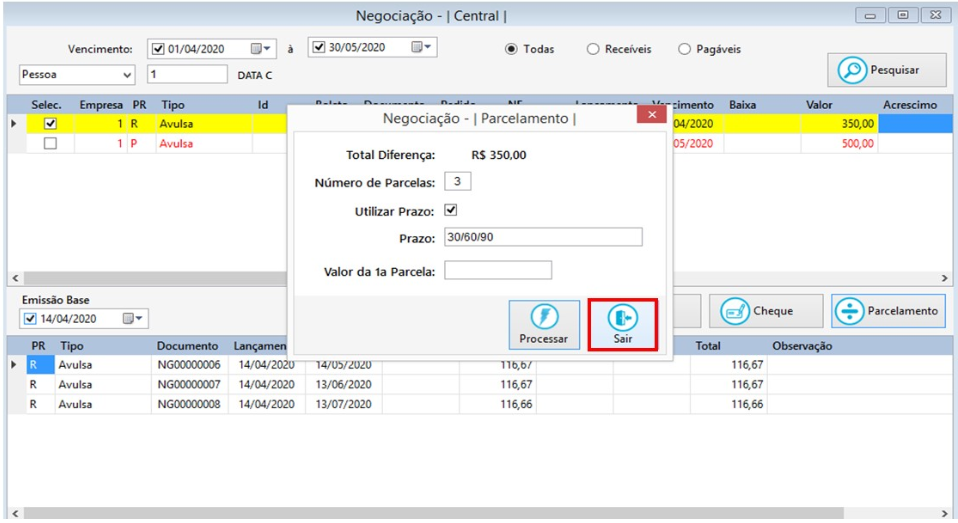Open calendar for Emissão Base date

(x=132, y=318)
